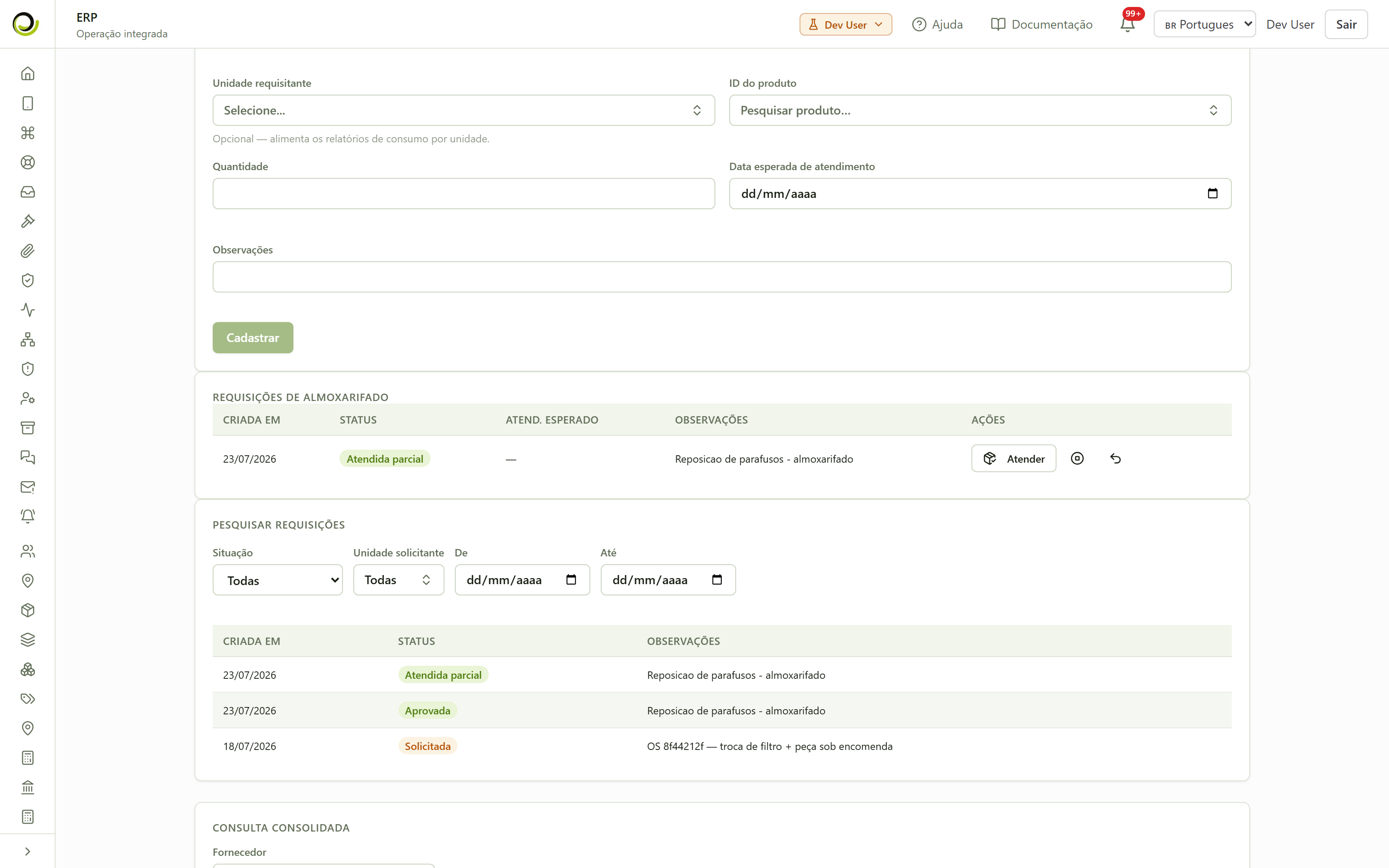Focus the Quantidade input field
The width and height of the screenshot is (1389, 868).
tap(463, 194)
